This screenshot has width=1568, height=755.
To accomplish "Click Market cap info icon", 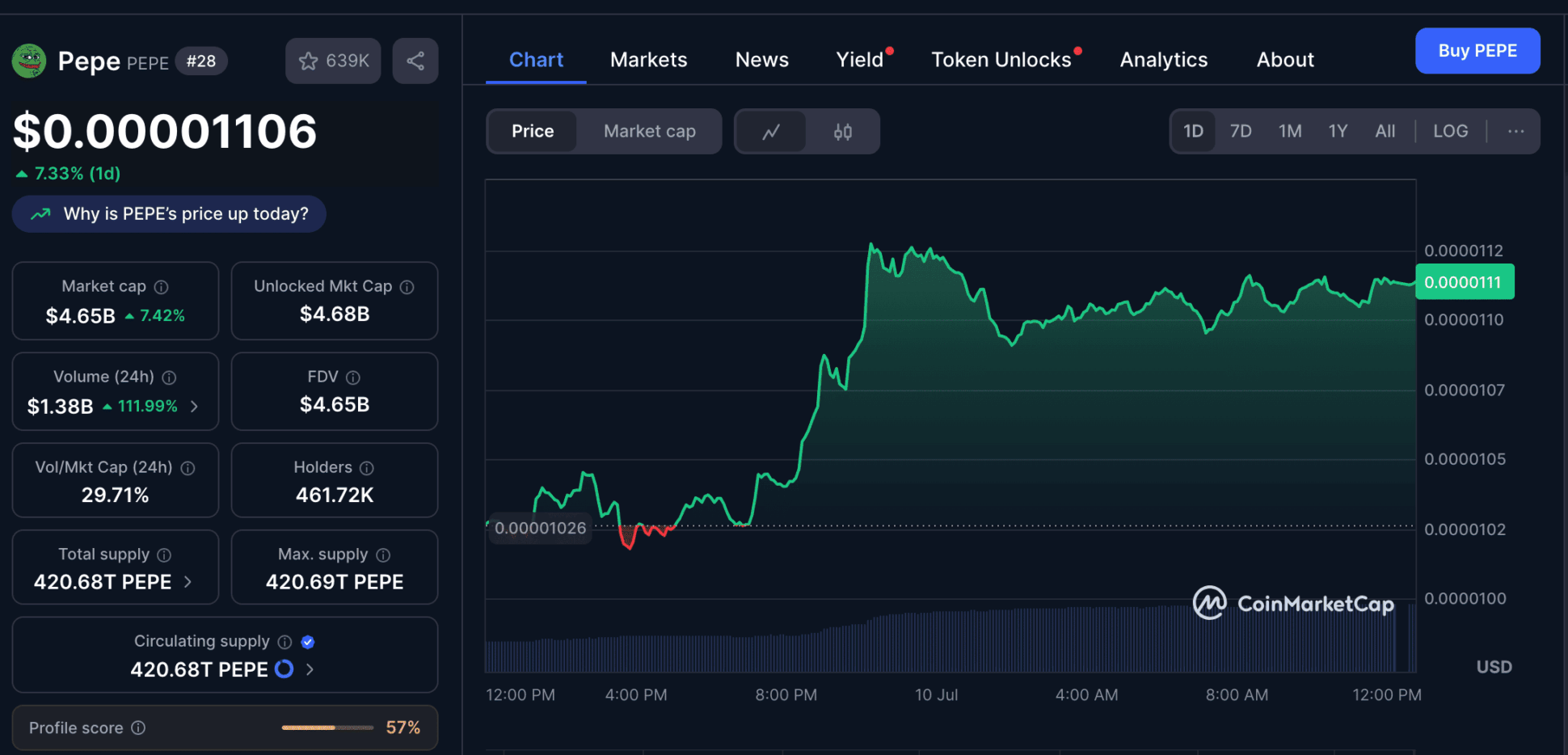I will [162, 287].
